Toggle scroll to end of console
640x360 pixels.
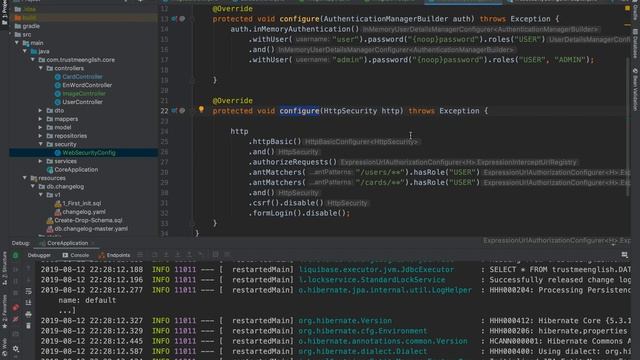tap(28, 302)
